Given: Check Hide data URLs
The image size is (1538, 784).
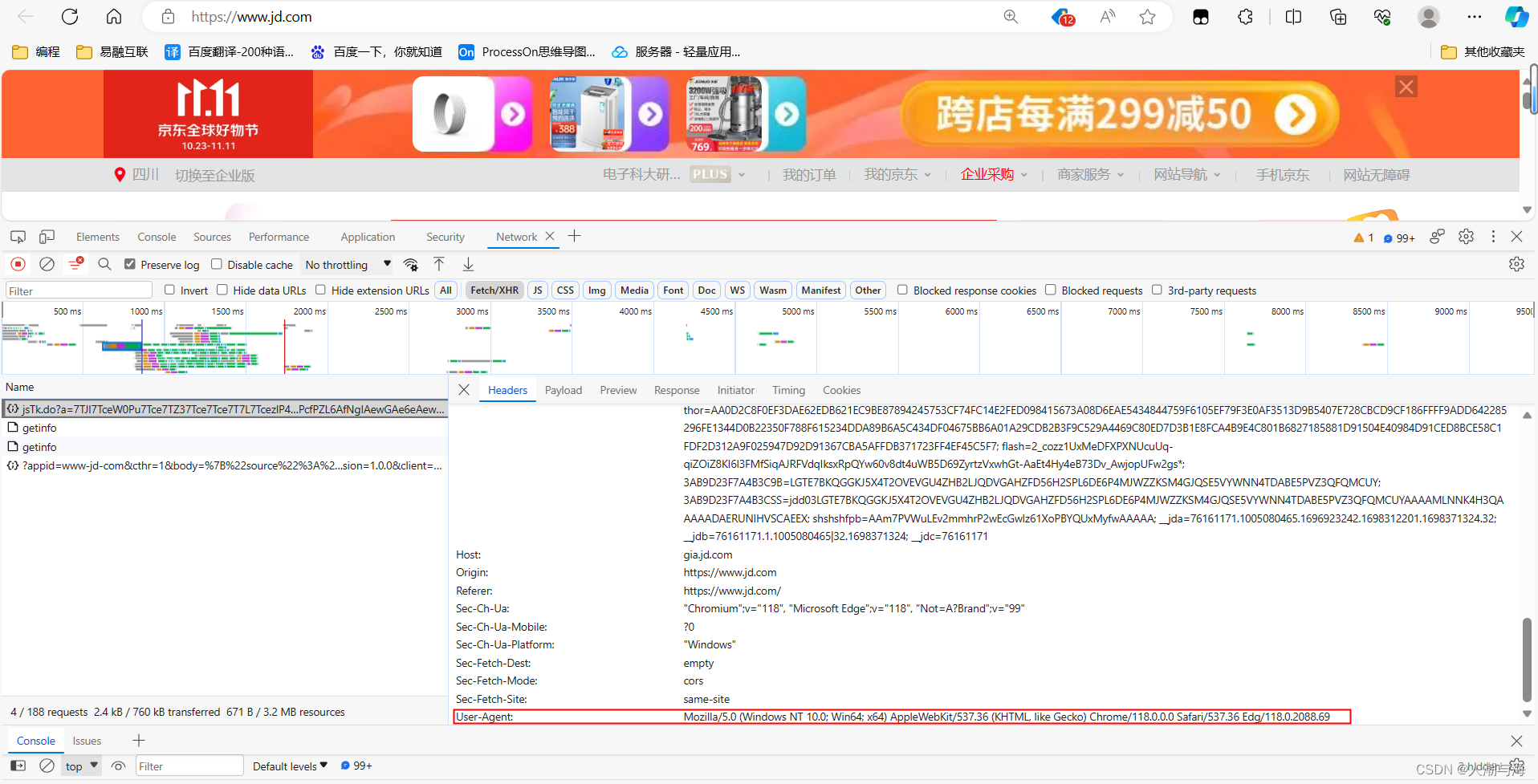Looking at the screenshot, I should [x=221, y=290].
